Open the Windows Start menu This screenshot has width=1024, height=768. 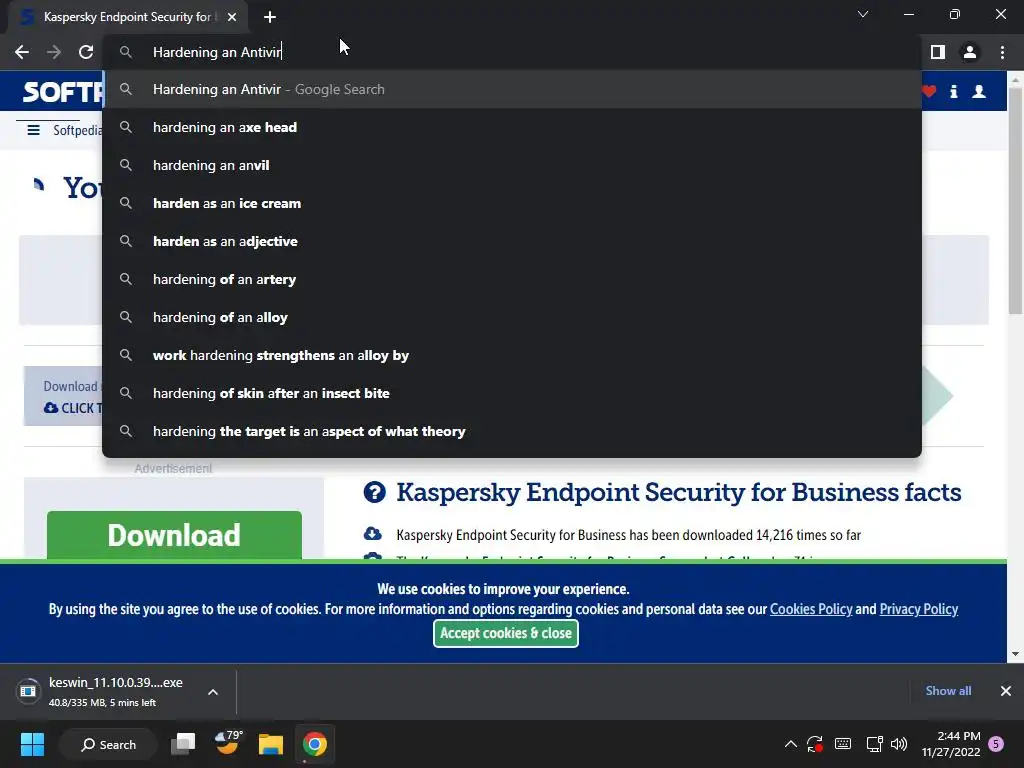pos(32,744)
